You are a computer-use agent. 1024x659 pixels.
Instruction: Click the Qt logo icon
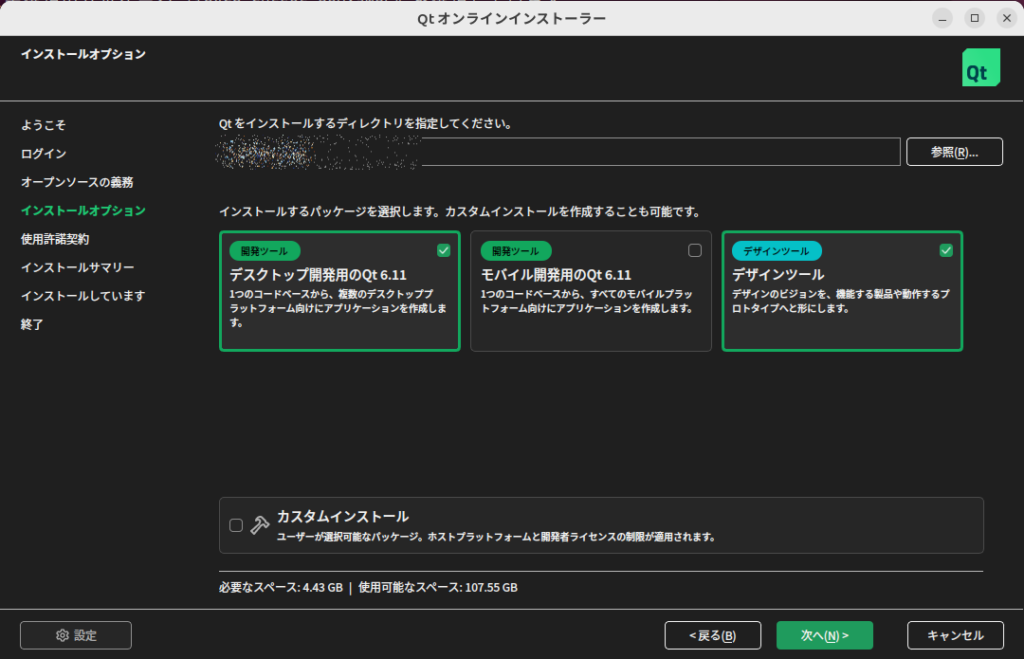[x=974, y=67]
